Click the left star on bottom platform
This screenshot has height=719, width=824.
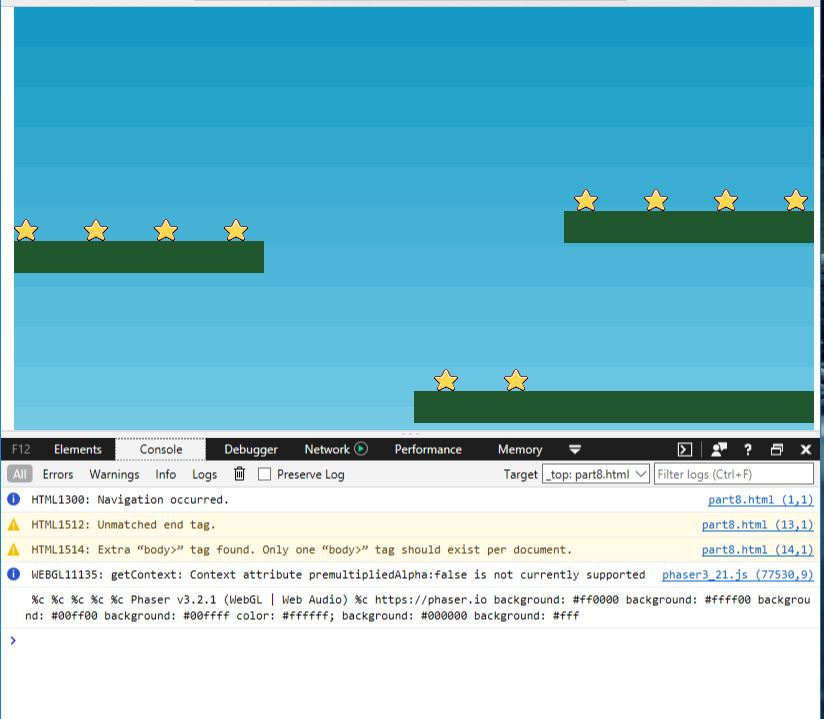446,380
